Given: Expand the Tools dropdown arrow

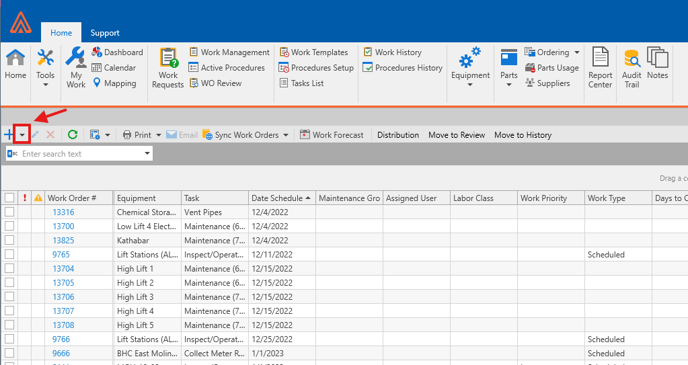Looking at the screenshot, I should [45, 85].
